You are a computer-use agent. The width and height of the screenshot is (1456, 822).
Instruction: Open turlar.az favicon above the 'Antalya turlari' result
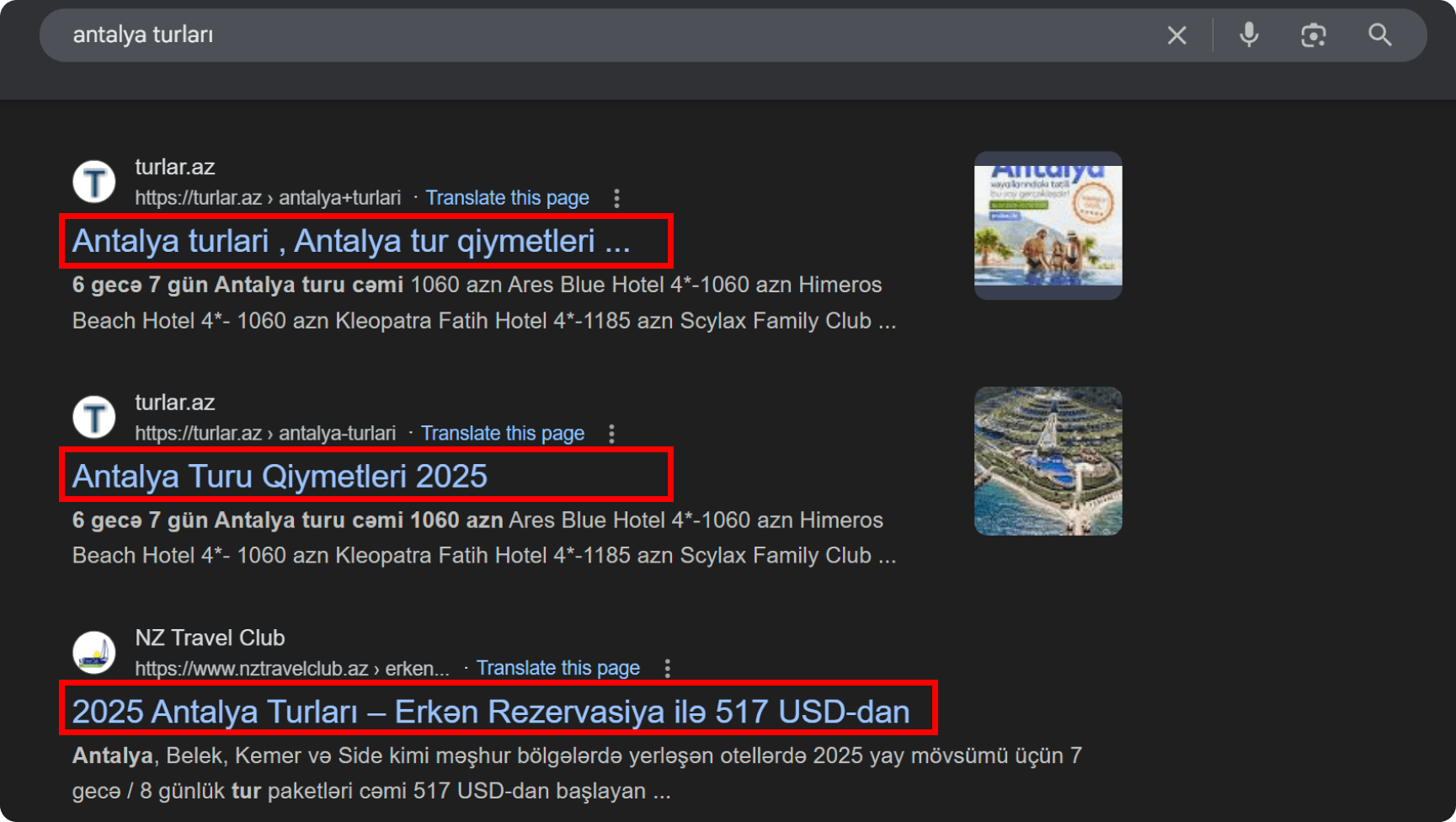pyautogui.click(x=93, y=182)
